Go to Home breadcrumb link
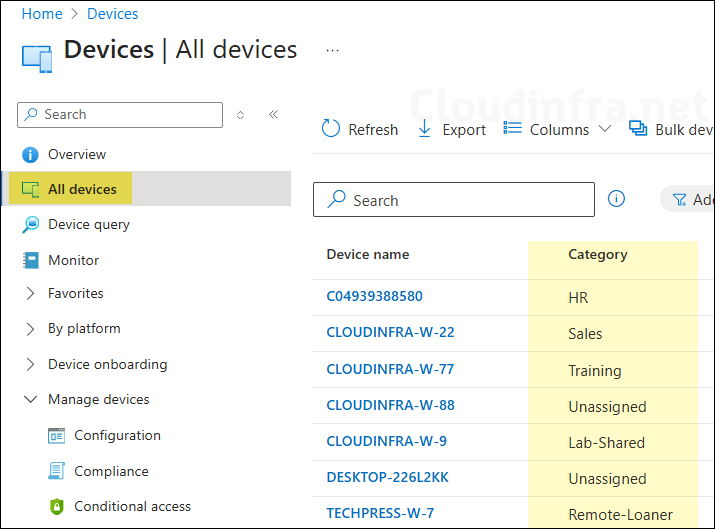 coord(42,14)
